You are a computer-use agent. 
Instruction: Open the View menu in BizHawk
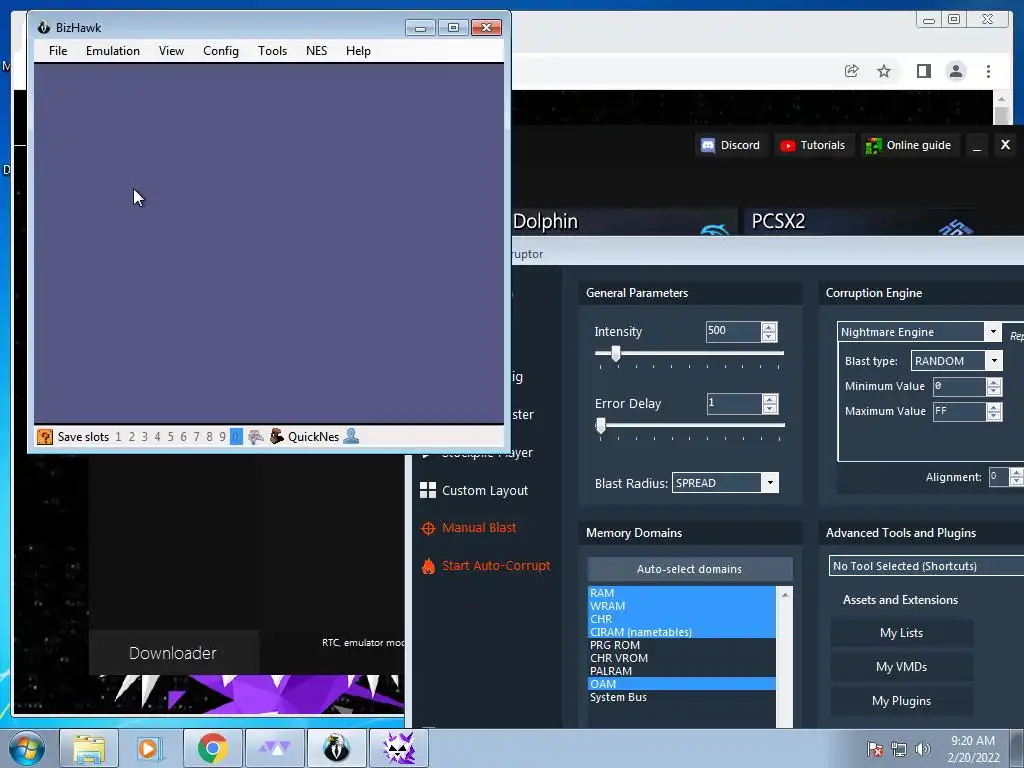click(x=171, y=51)
